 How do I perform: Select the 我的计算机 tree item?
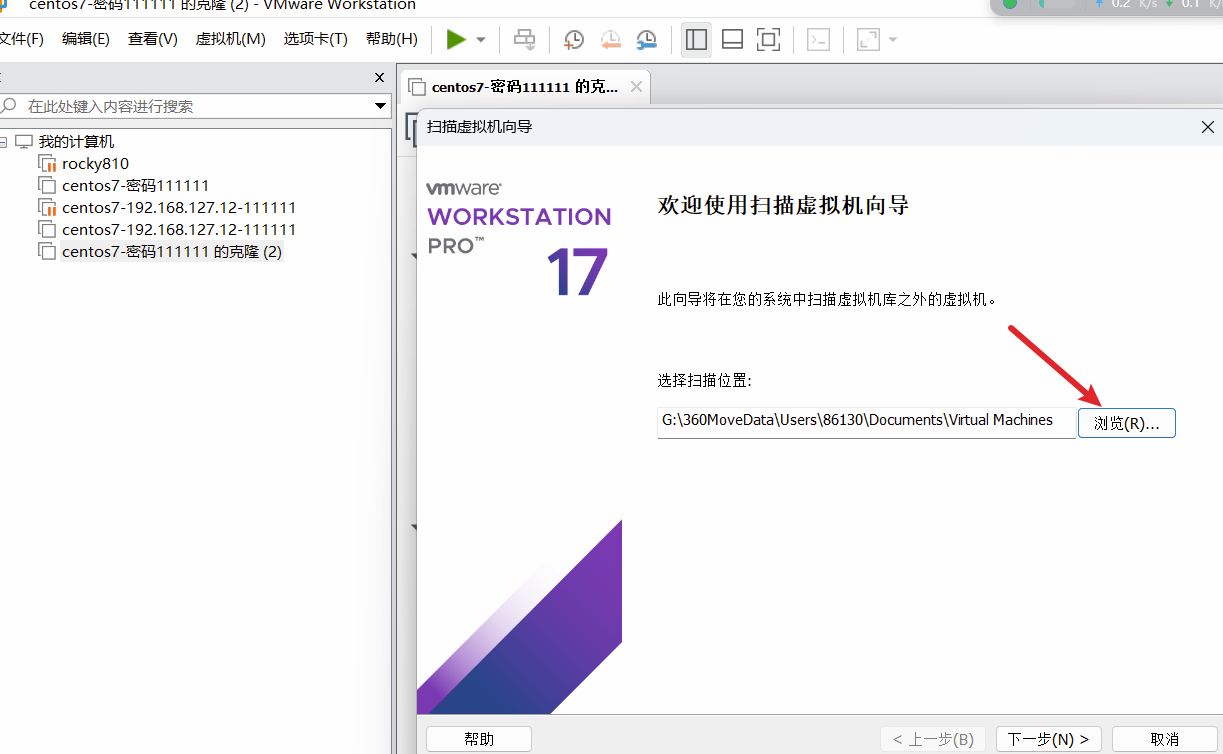click(x=76, y=142)
